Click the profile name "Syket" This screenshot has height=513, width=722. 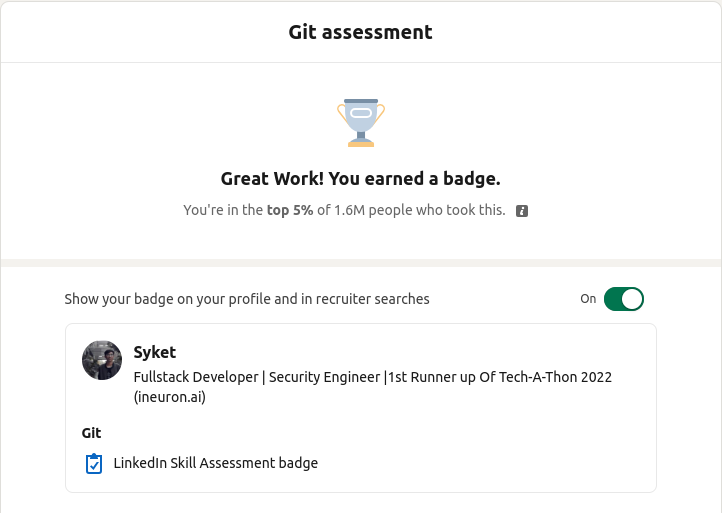coord(155,352)
